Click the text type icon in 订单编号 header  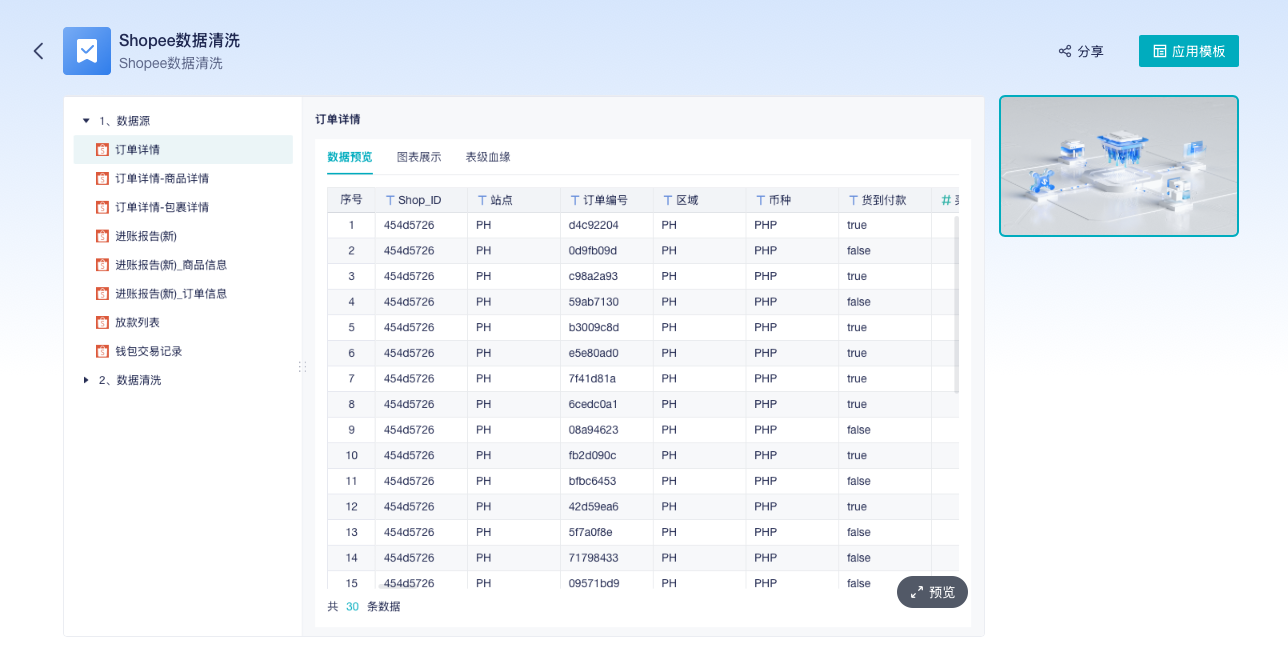click(x=575, y=200)
